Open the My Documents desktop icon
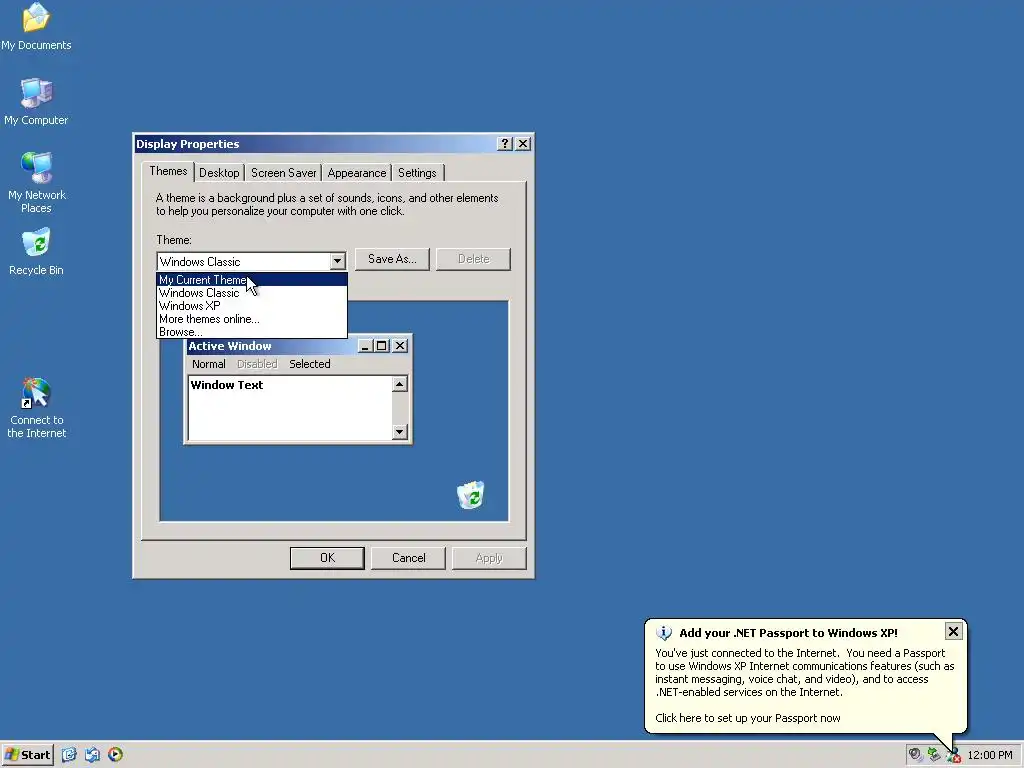 point(36,26)
